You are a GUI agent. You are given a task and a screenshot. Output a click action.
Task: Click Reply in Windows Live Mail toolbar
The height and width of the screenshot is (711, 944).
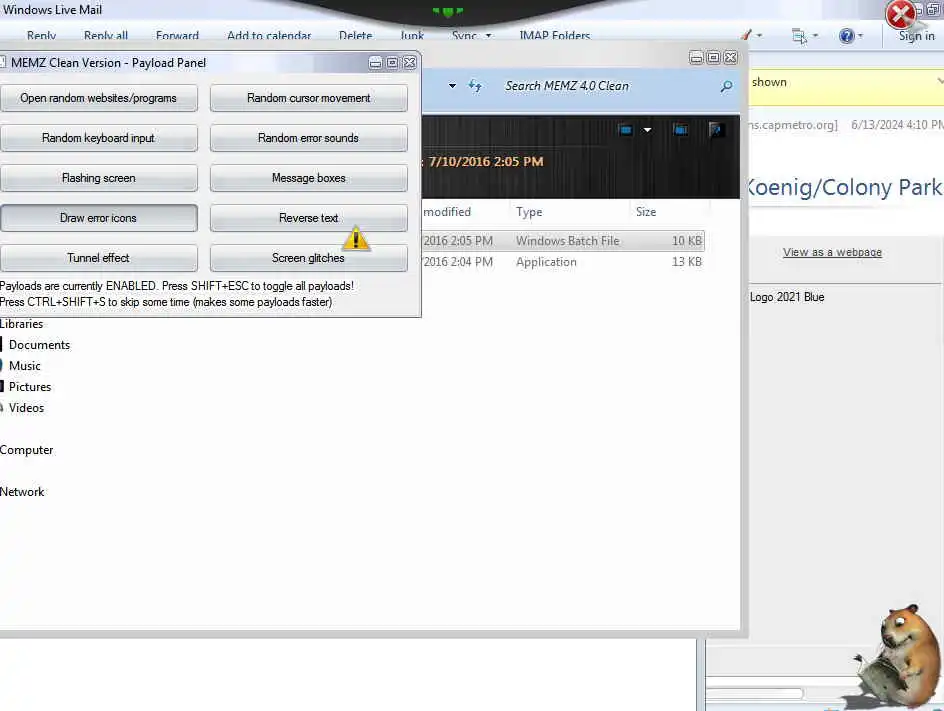[42, 36]
